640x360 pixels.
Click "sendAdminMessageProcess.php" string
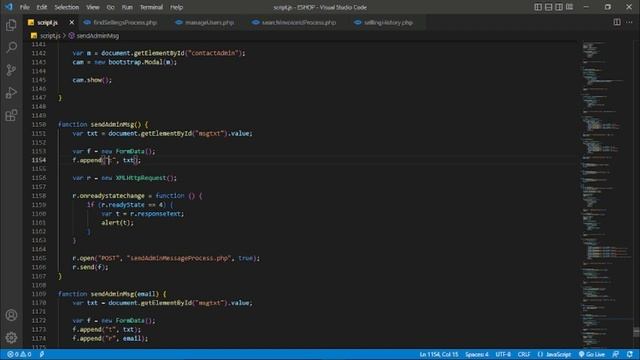coord(179,258)
